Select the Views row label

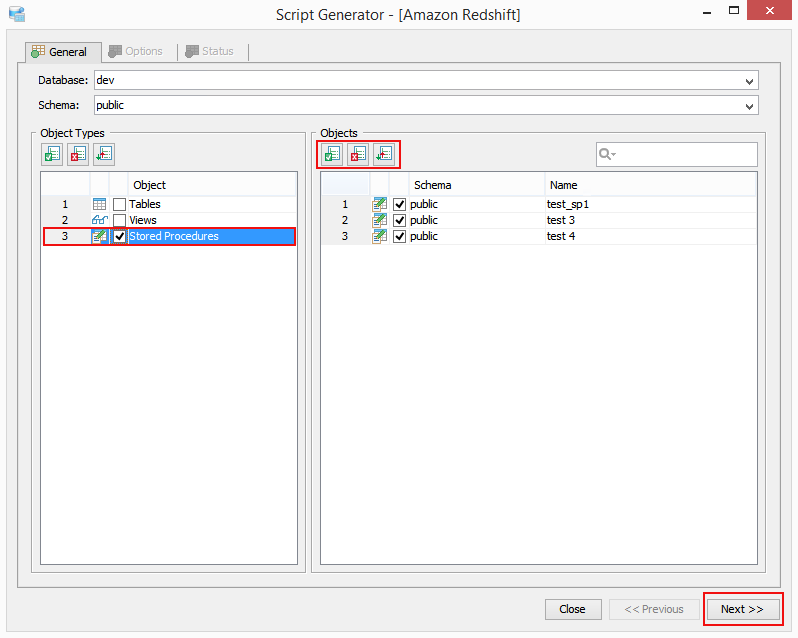[x=143, y=220]
